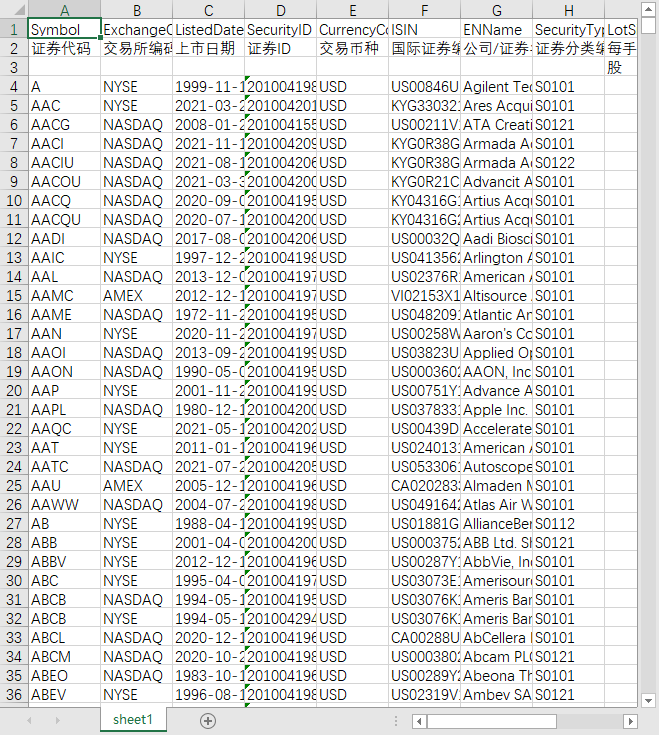This screenshot has width=659, height=735.
Task: Select the AAWW symbol cell
Action: (x=65, y=505)
